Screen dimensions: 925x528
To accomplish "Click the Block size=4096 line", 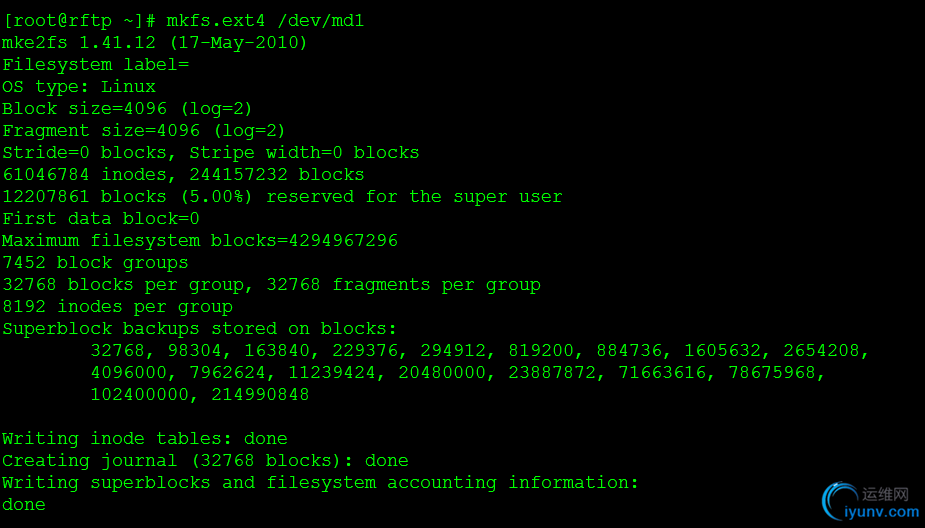I will tap(127, 109).
